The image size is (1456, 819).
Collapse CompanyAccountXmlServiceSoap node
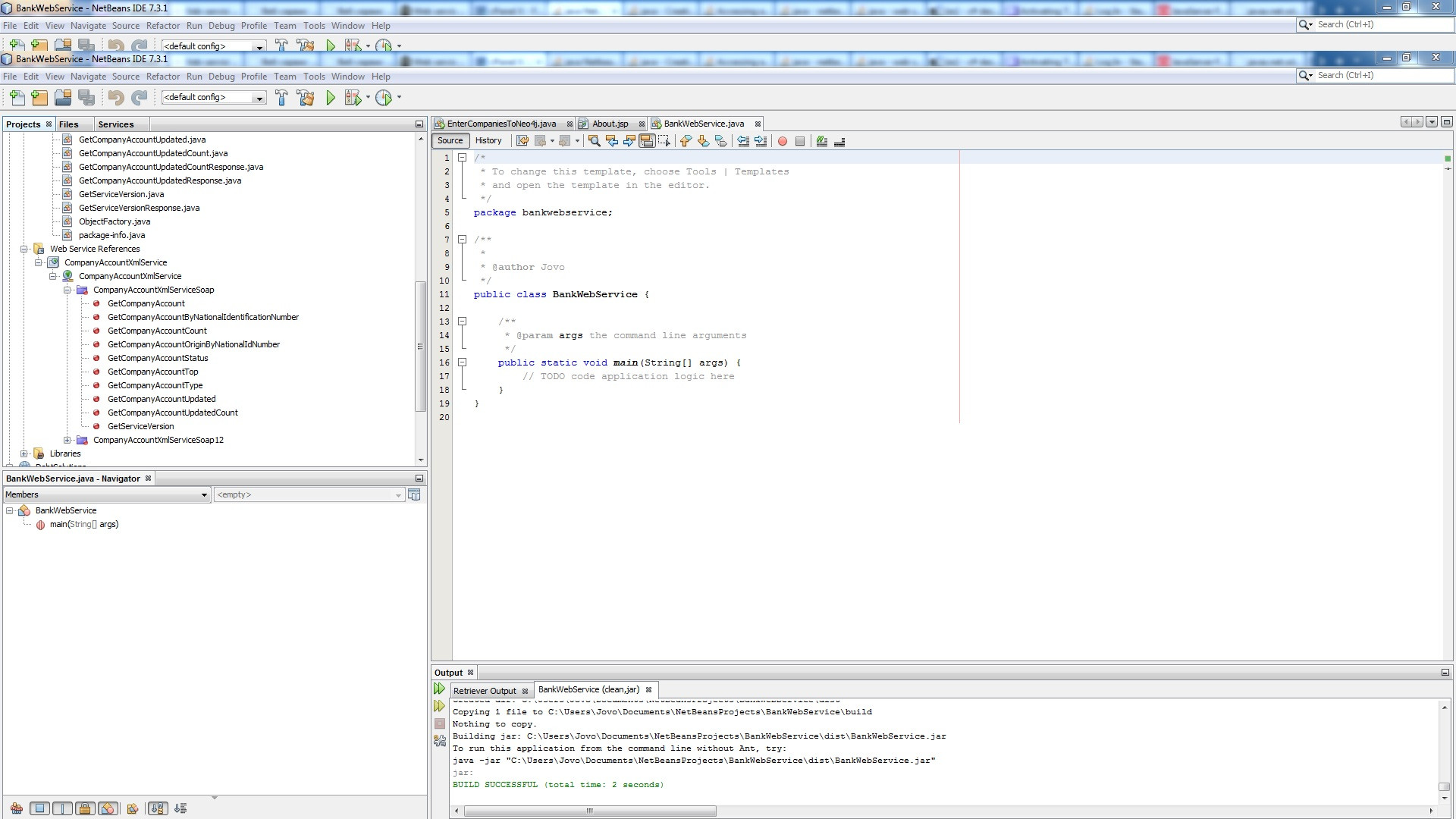pos(67,290)
